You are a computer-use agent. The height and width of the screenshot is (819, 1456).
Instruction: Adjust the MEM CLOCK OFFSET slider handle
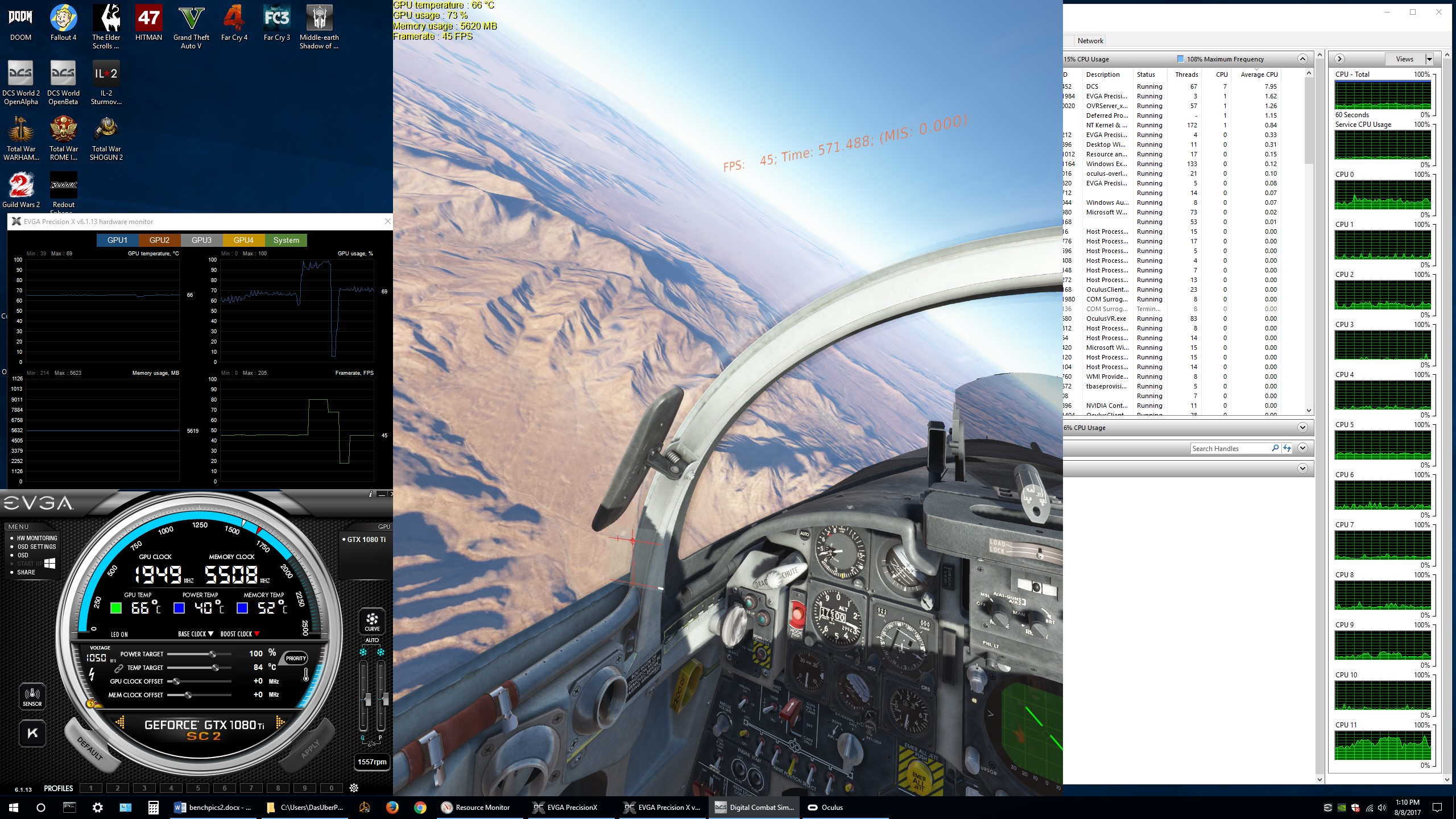pos(188,695)
